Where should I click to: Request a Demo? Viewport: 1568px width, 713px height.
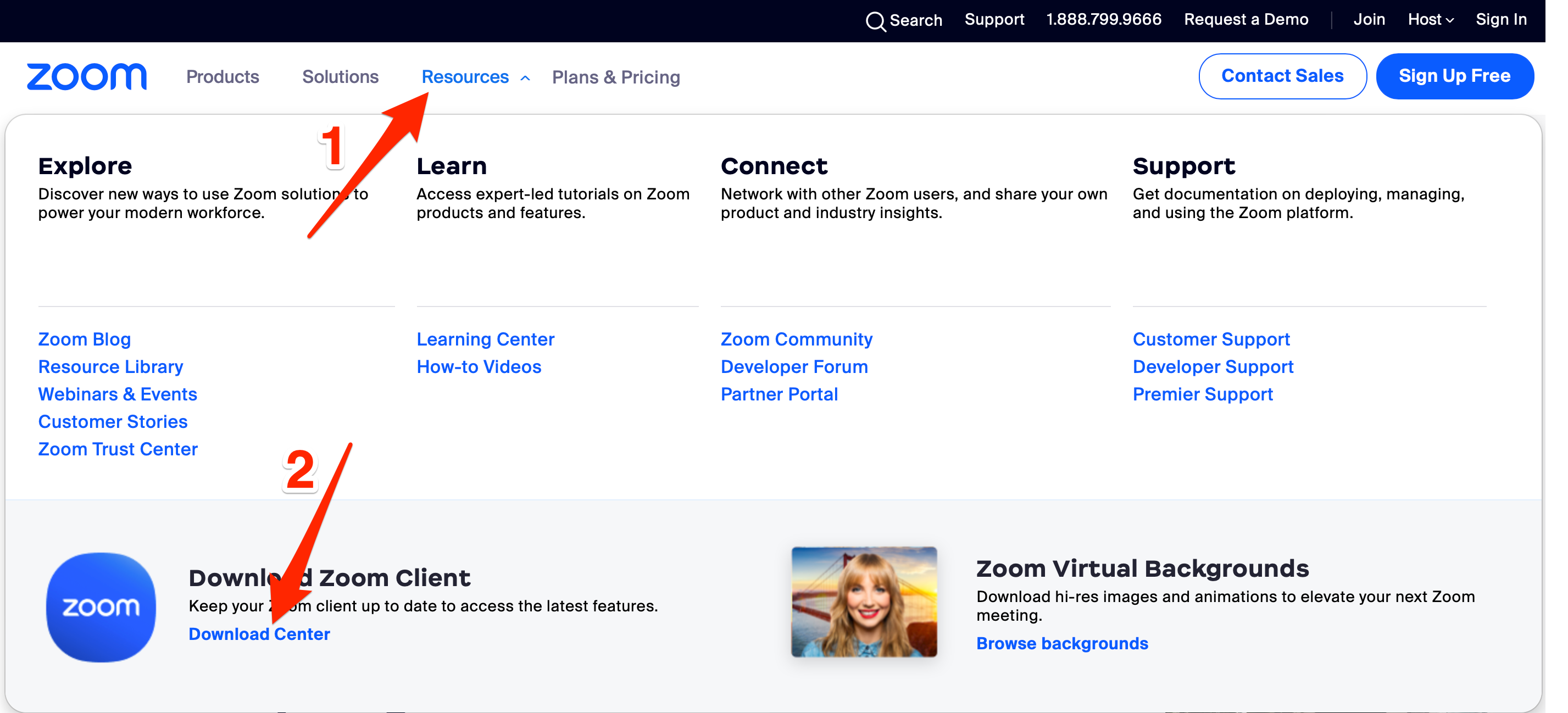click(x=1246, y=19)
